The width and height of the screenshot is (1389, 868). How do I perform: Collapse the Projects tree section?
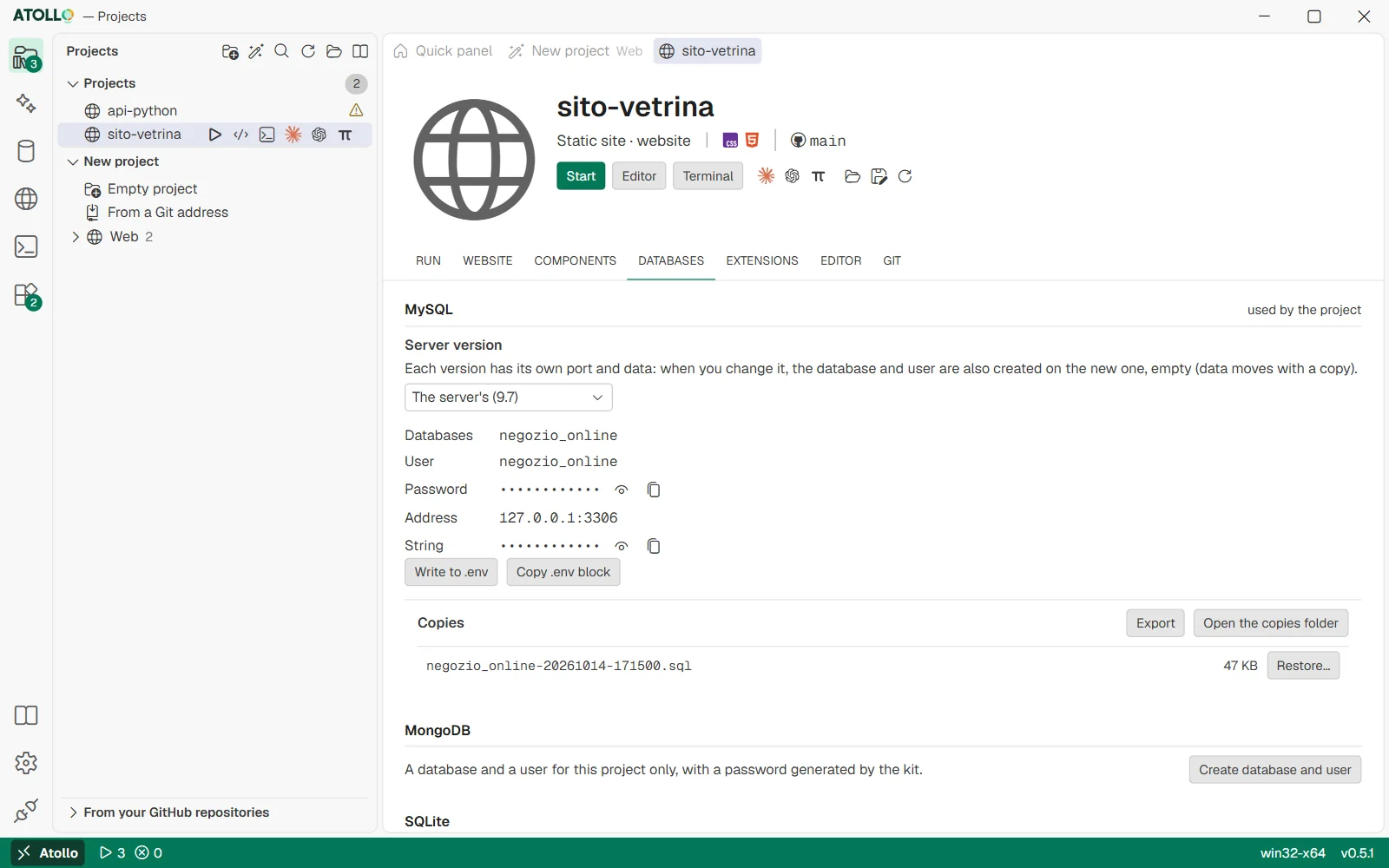(73, 83)
